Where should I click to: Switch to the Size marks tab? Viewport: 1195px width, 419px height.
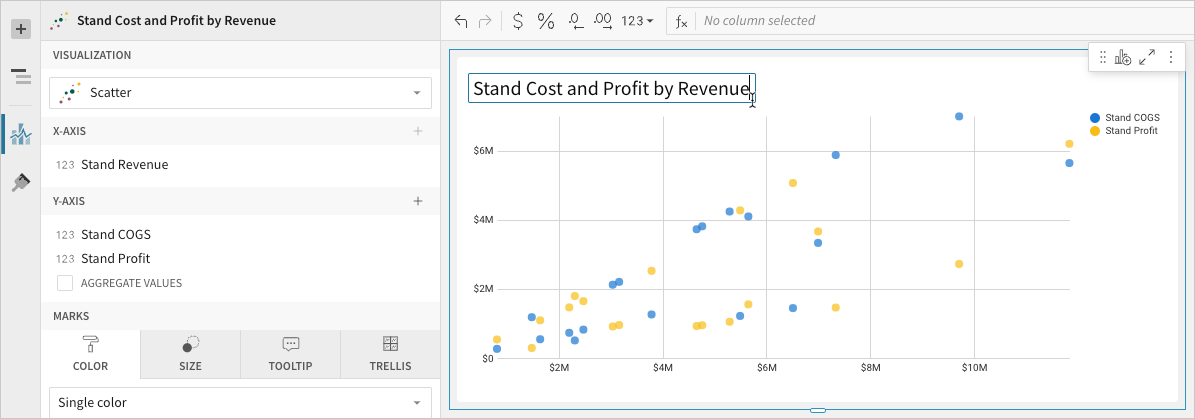click(190, 355)
